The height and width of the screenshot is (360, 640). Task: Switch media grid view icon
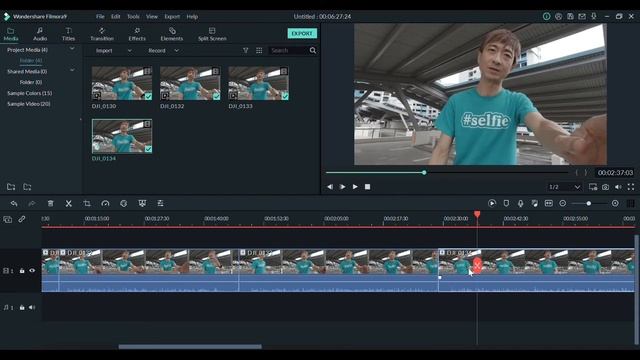click(259, 50)
